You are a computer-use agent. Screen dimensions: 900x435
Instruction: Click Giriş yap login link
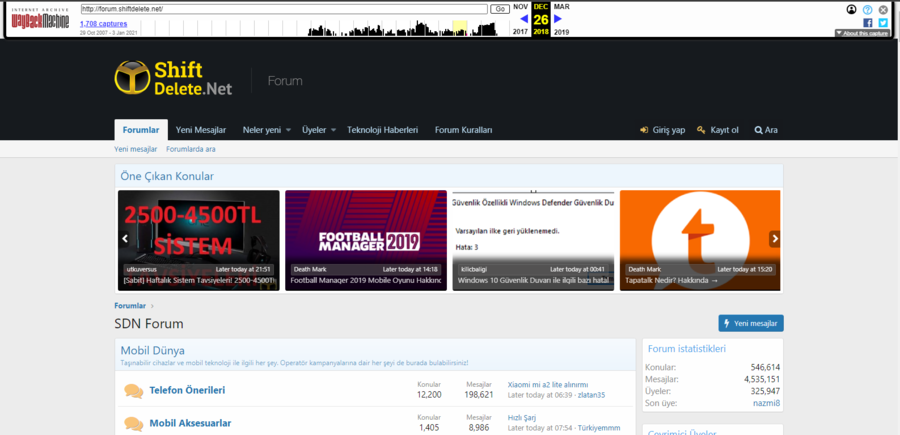pos(663,130)
